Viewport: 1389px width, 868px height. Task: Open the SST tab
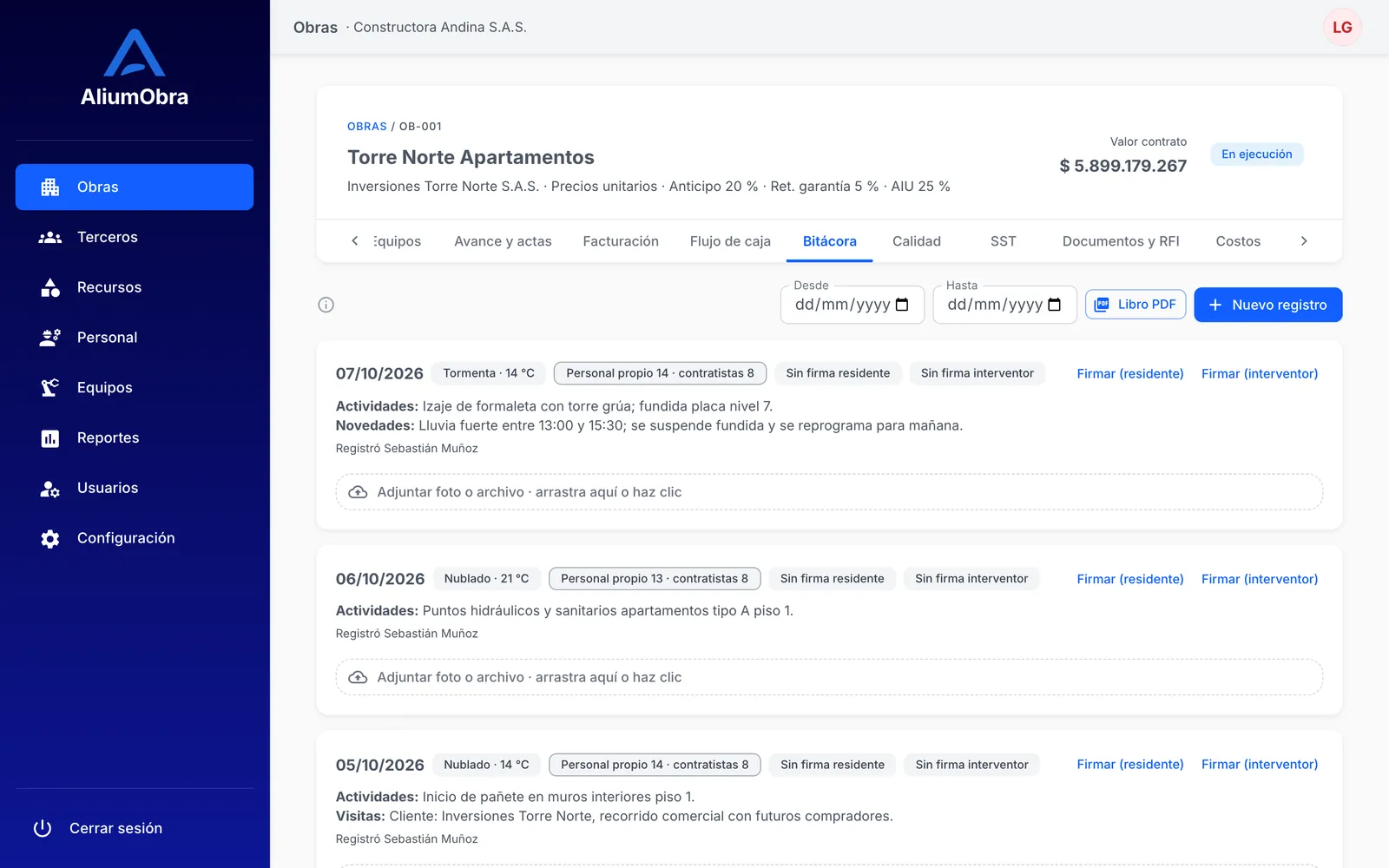tap(1003, 241)
